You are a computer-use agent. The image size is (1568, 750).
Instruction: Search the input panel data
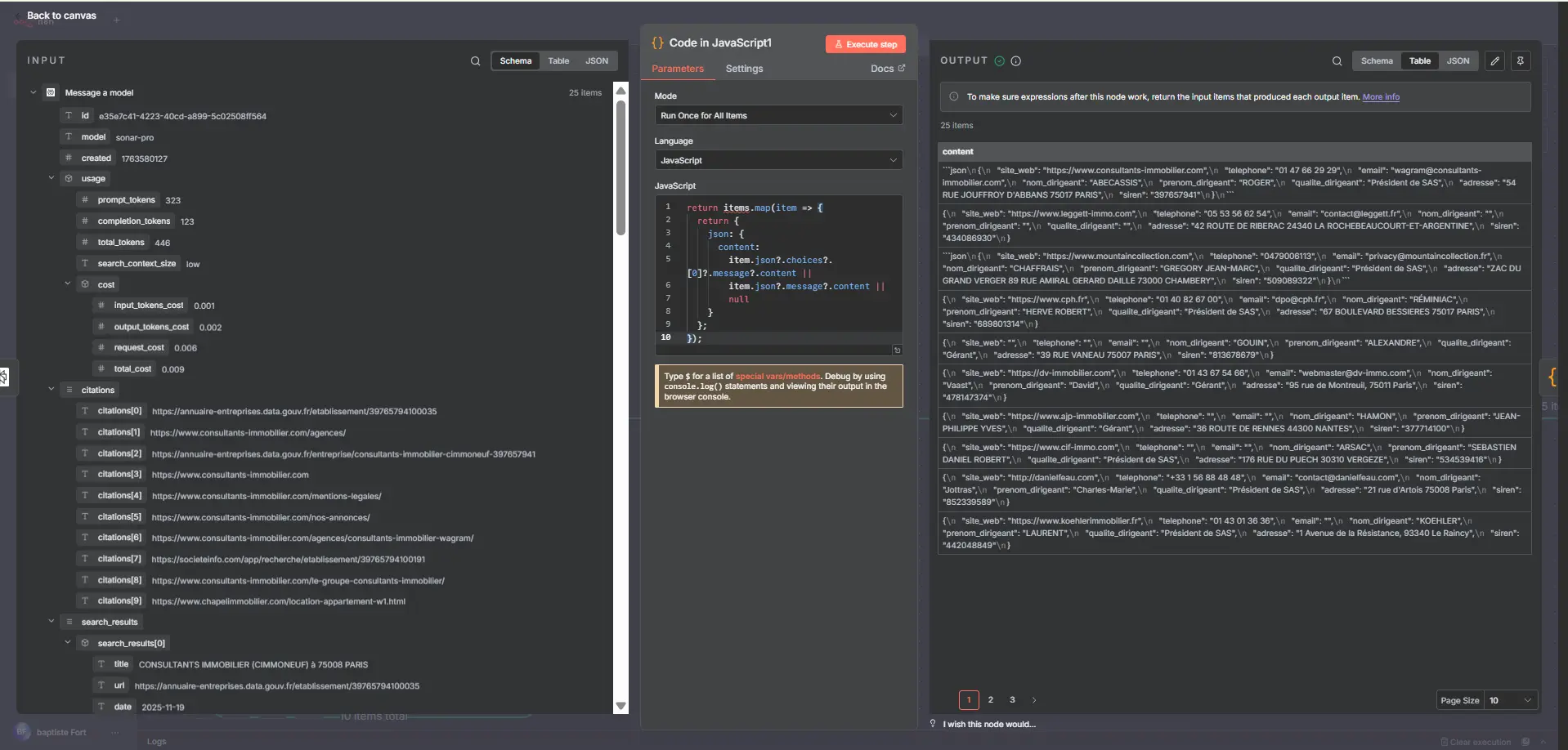point(475,61)
